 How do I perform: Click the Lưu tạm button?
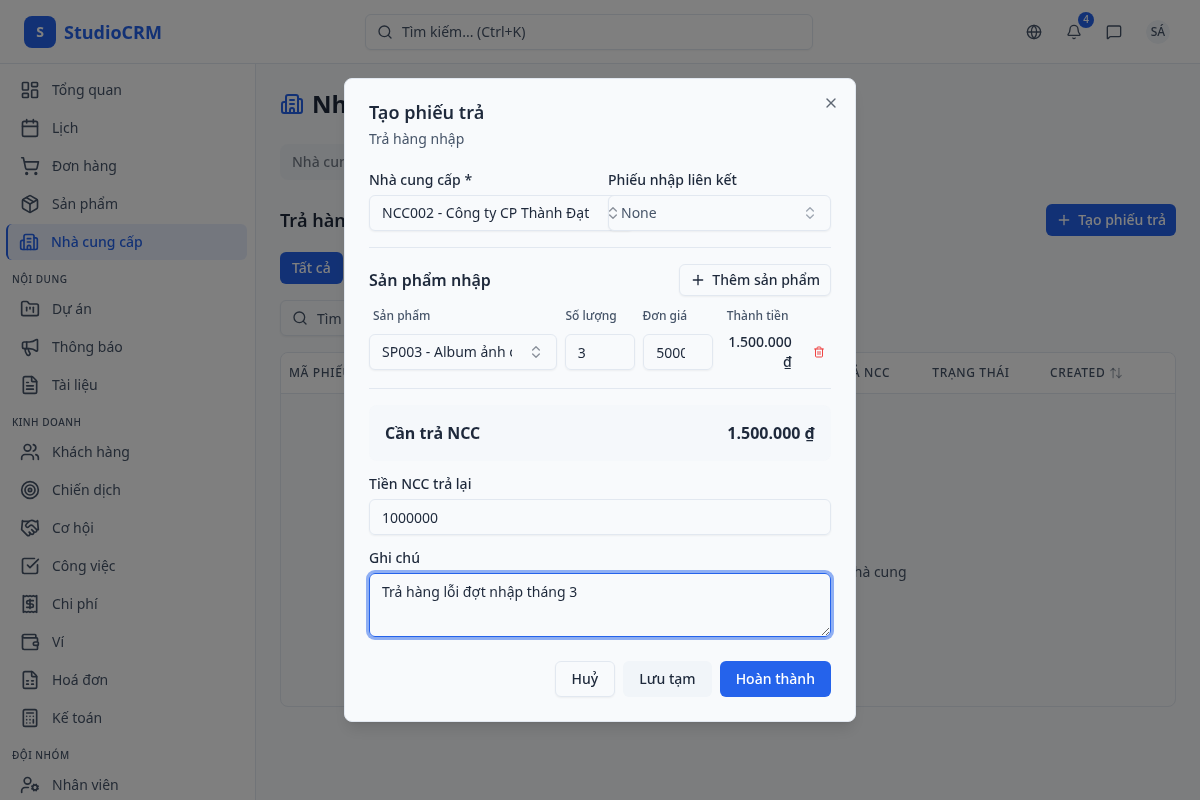(667, 679)
